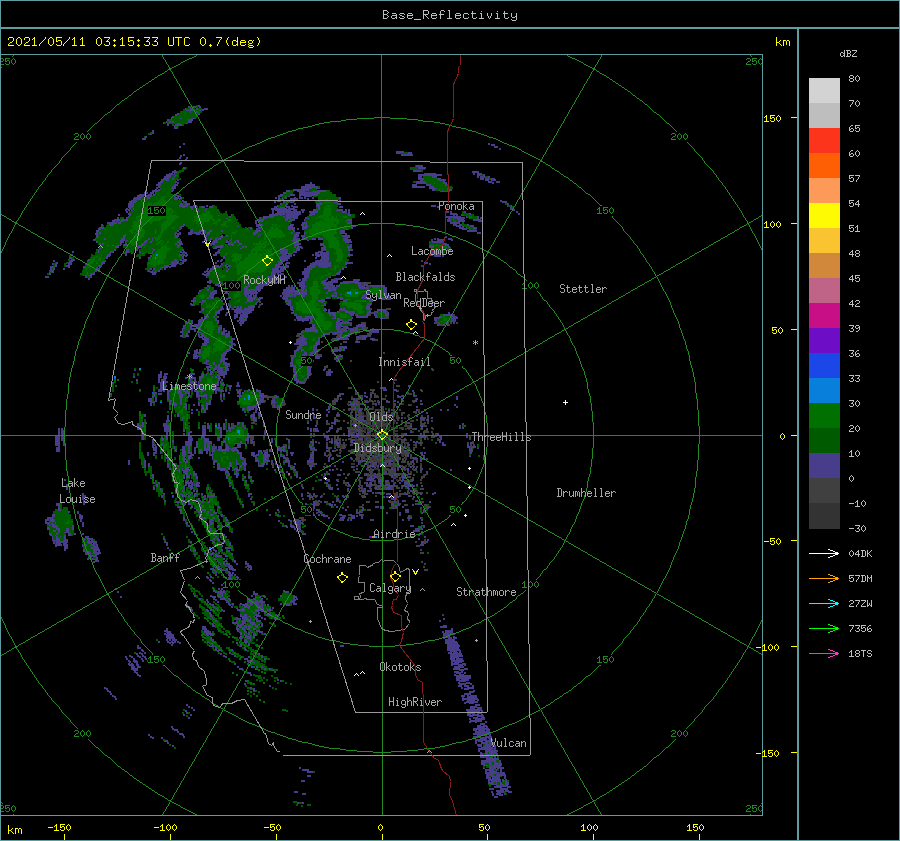This screenshot has height=841, width=900.
Task: Click the green 7356 arrow in legend
Action: (x=824, y=629)
